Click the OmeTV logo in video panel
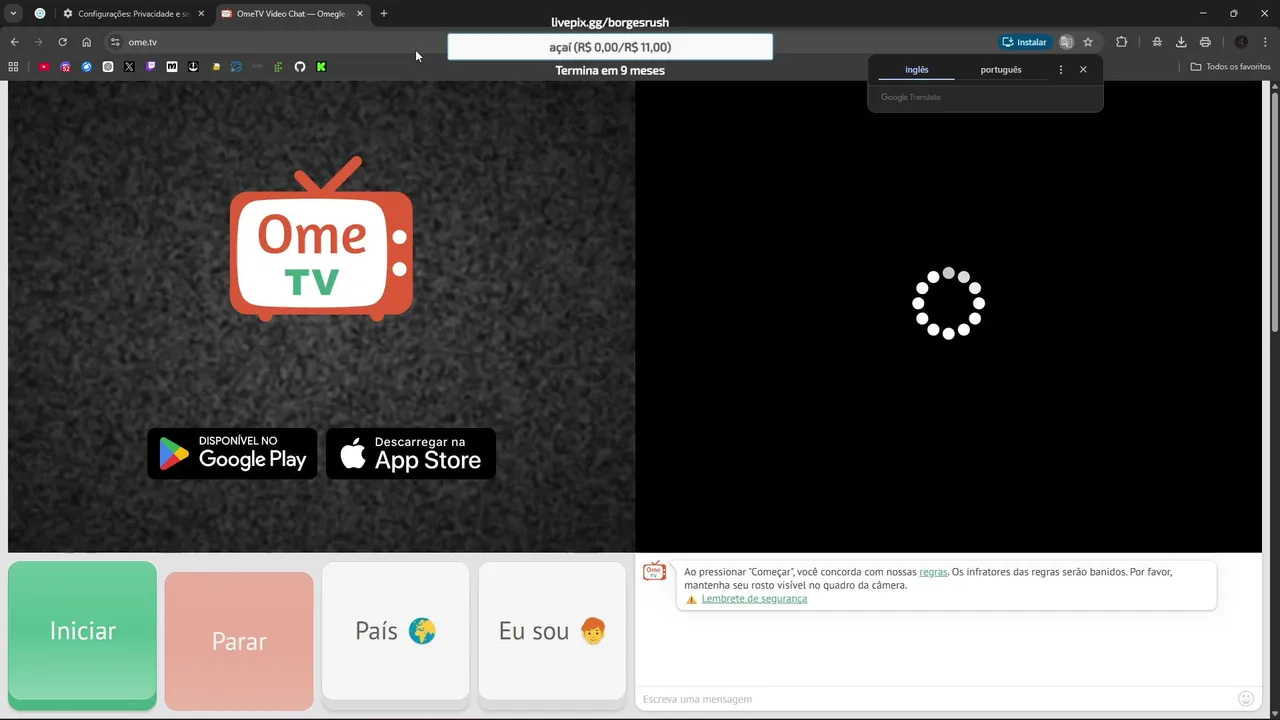The image size is (1280, 720). (x=321, y=239)
